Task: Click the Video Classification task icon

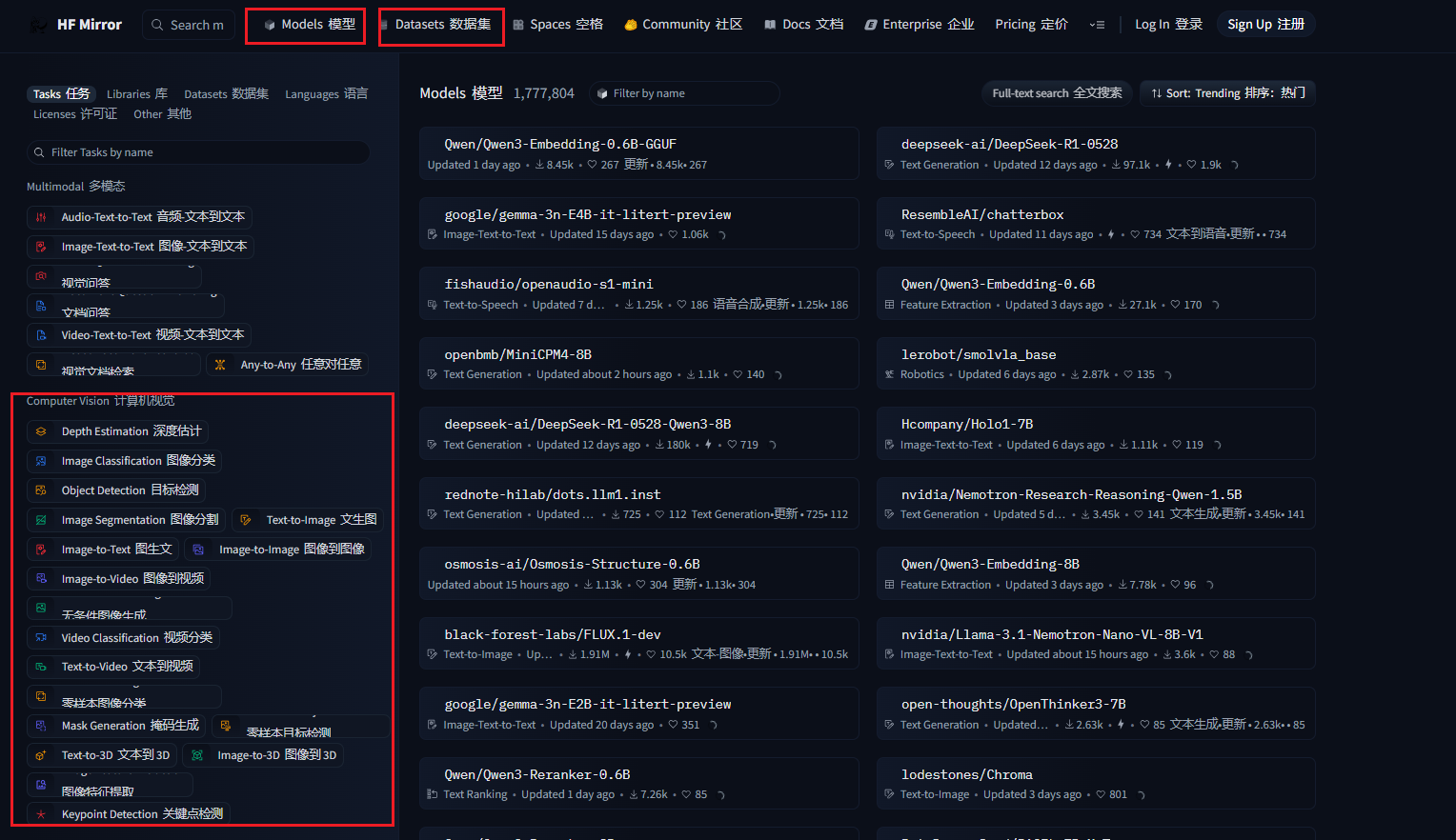Action: click(41, 638)
